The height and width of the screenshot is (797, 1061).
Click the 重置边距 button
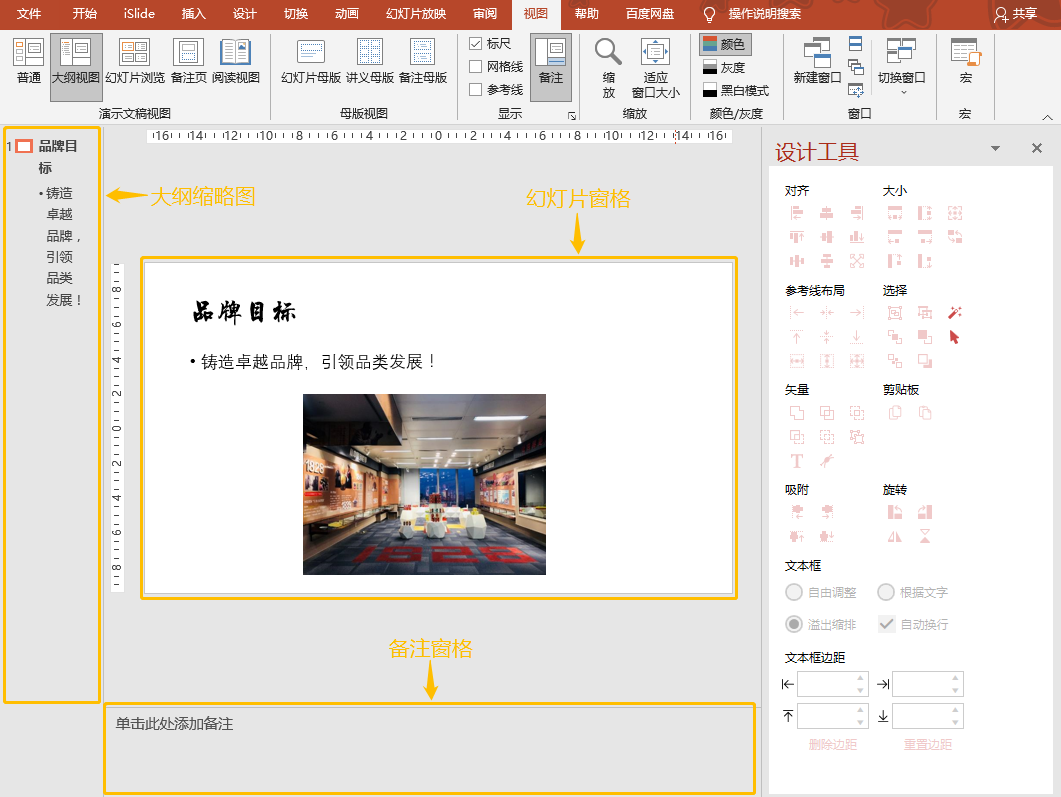tap(928, 744)
